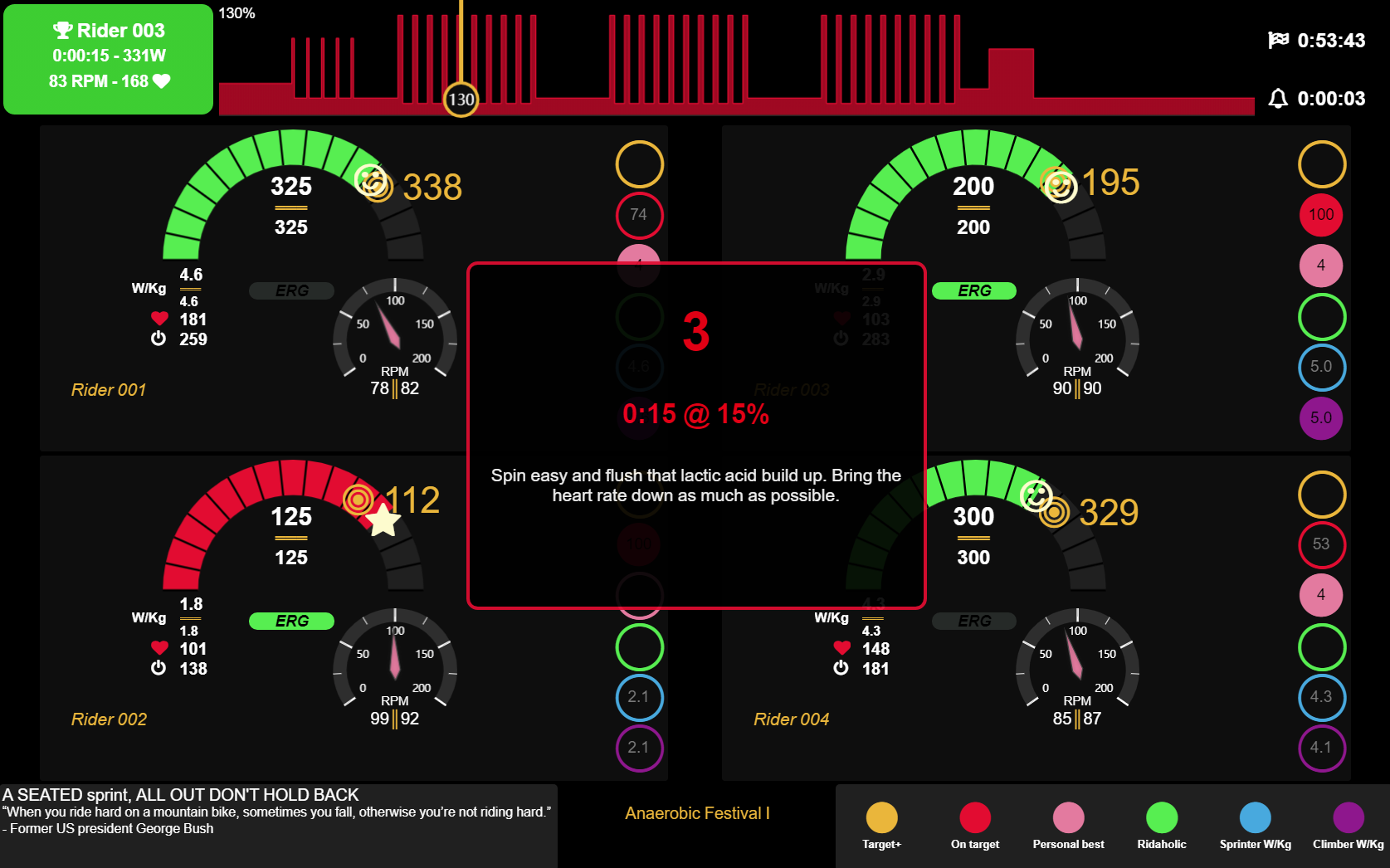Click Rider 004's heart rate icon
The image size is (1390, 868).
[x=841, y=648]
